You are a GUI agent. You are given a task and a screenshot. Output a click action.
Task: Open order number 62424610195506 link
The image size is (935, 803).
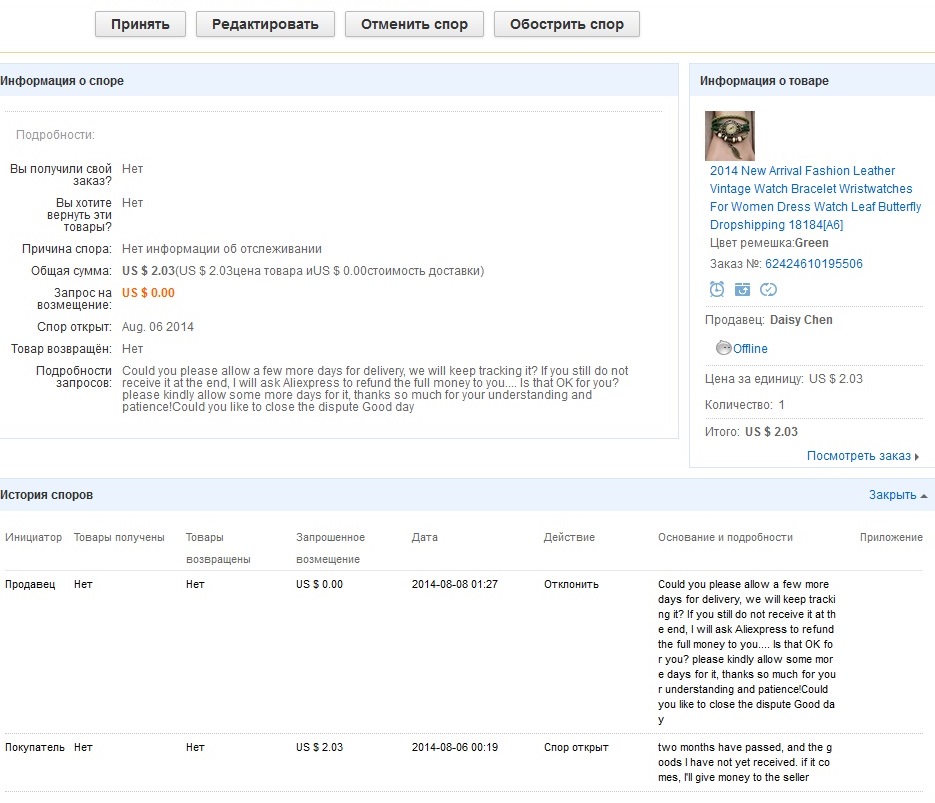click(813, 263)
